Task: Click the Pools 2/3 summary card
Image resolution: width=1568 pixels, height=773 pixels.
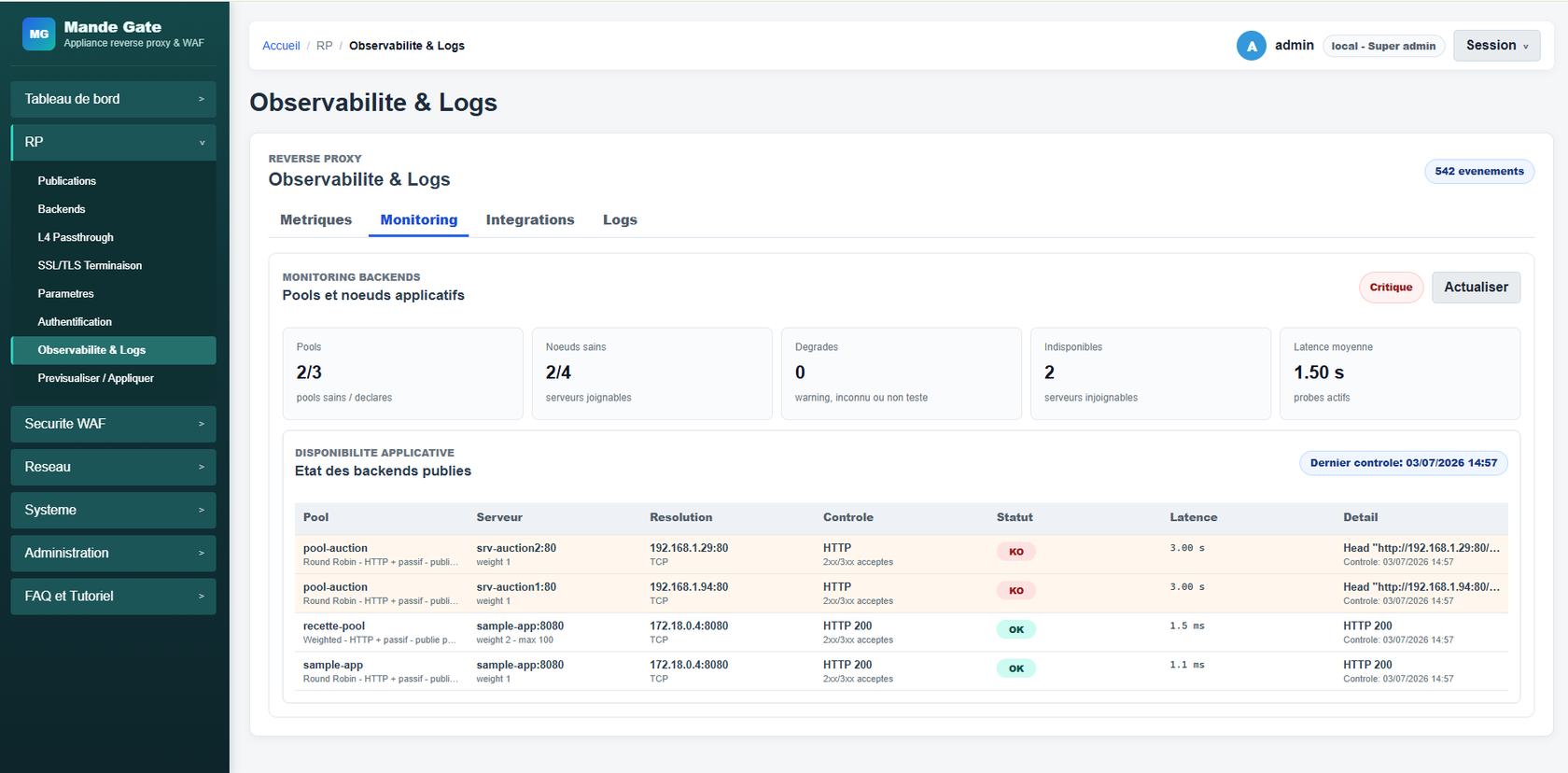Action: [x=402, y=373]
